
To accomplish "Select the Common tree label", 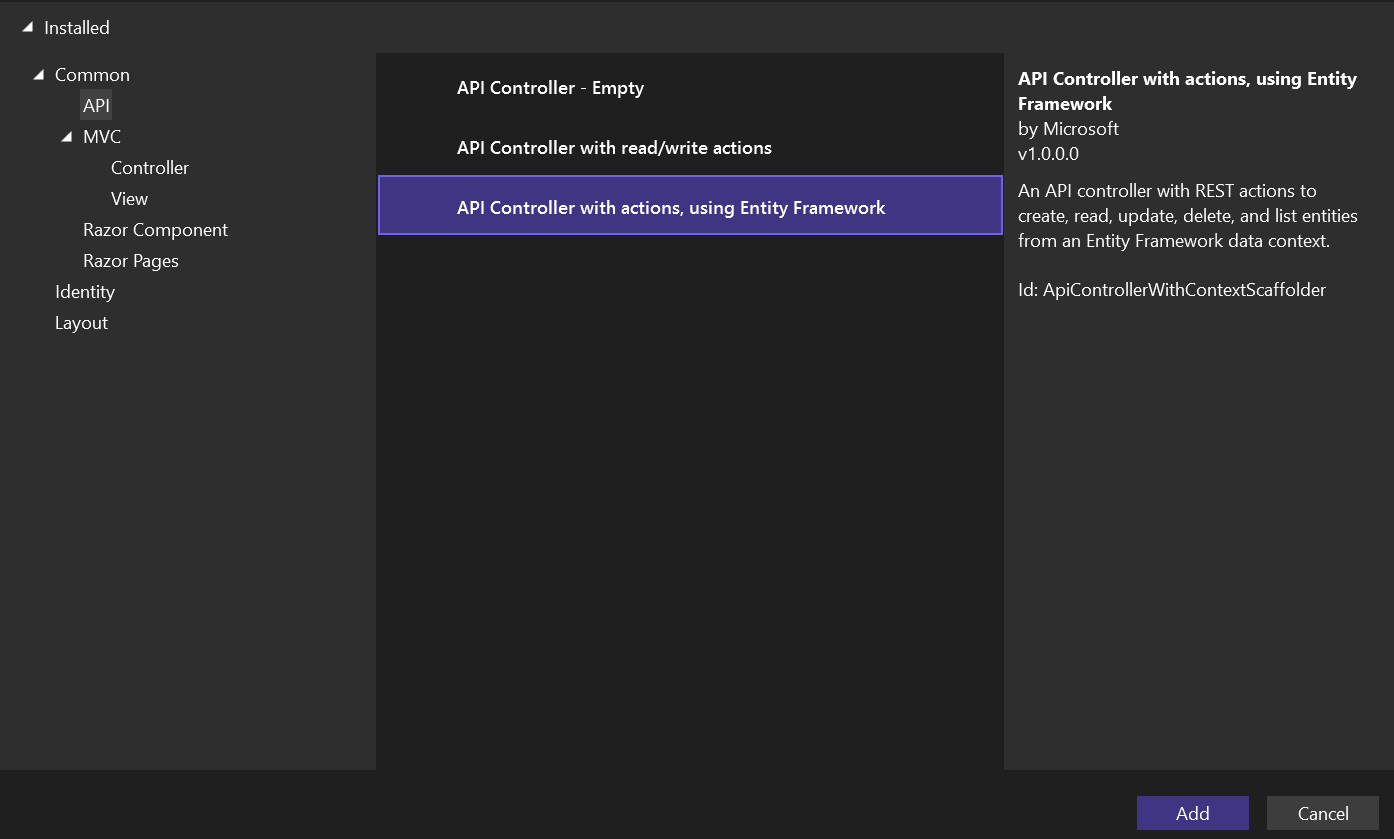I will click(92, 75).
